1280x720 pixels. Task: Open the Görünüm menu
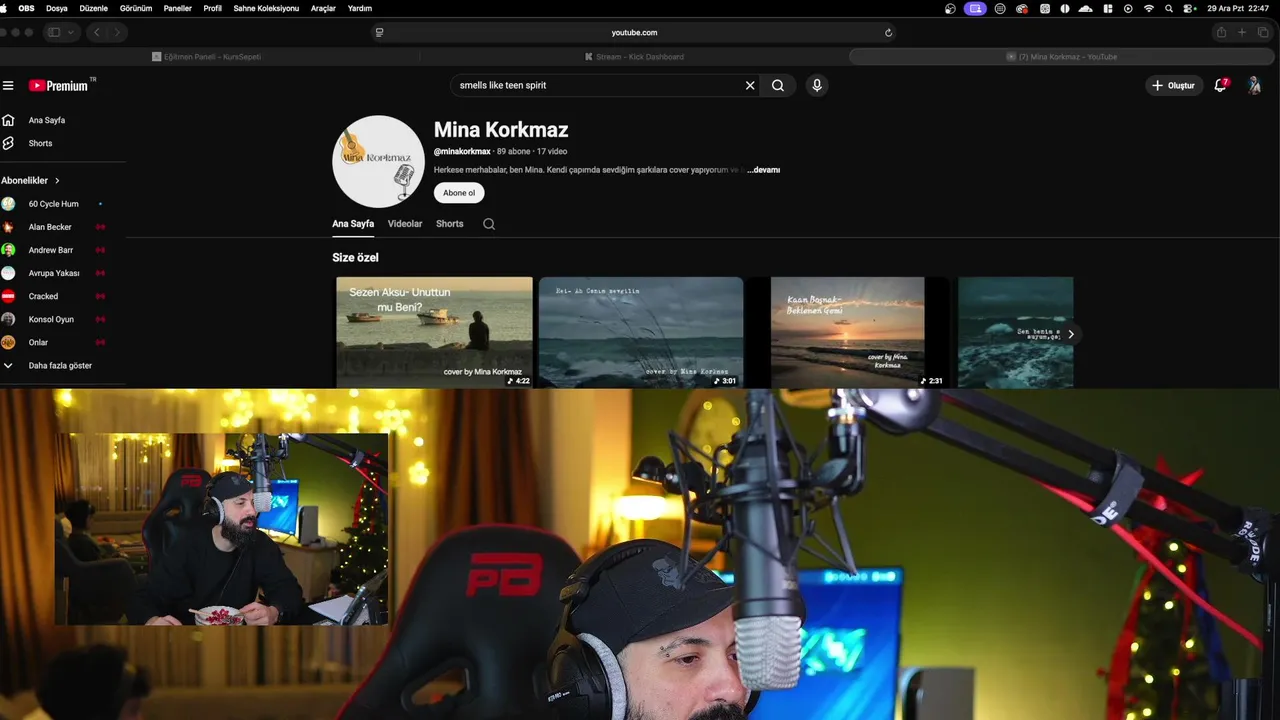click(x=135, y=8)
